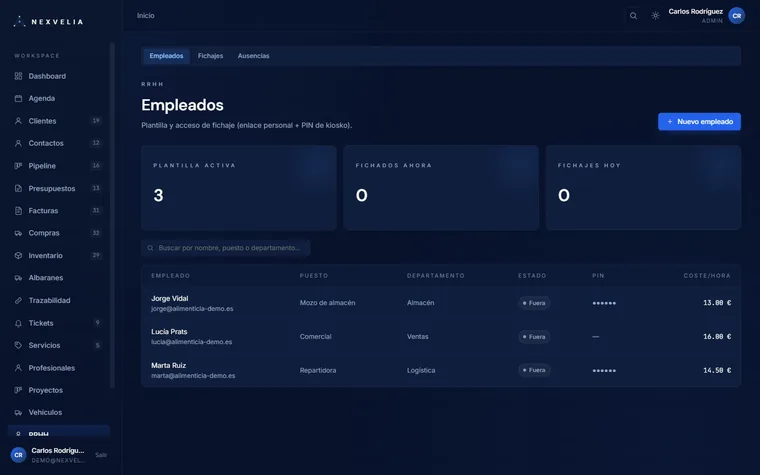Click email jorge@alimenticia-demo.es
Image resolution: width=760 pixels, height=475 pixels.
tap(192, 309)
